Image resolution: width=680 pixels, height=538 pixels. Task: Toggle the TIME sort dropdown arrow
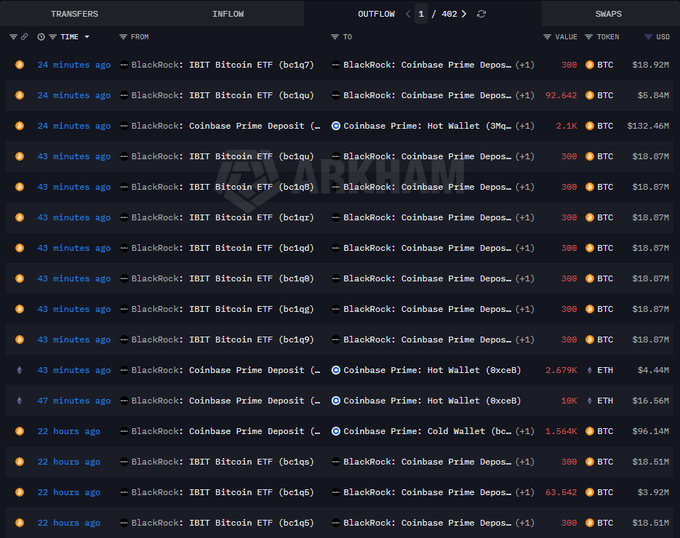click(87, 37)
